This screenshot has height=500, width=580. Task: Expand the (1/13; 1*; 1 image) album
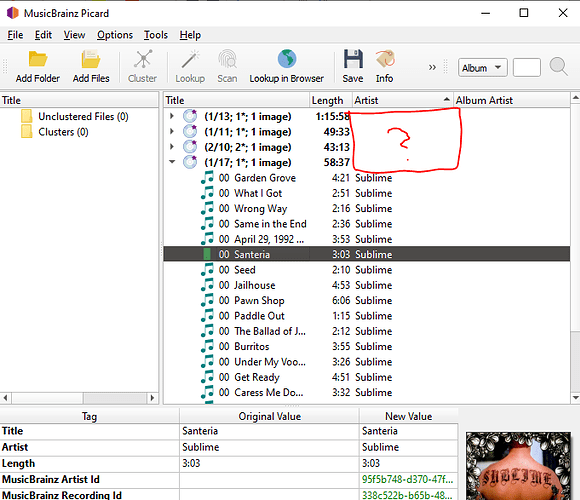tap(172, 116)
